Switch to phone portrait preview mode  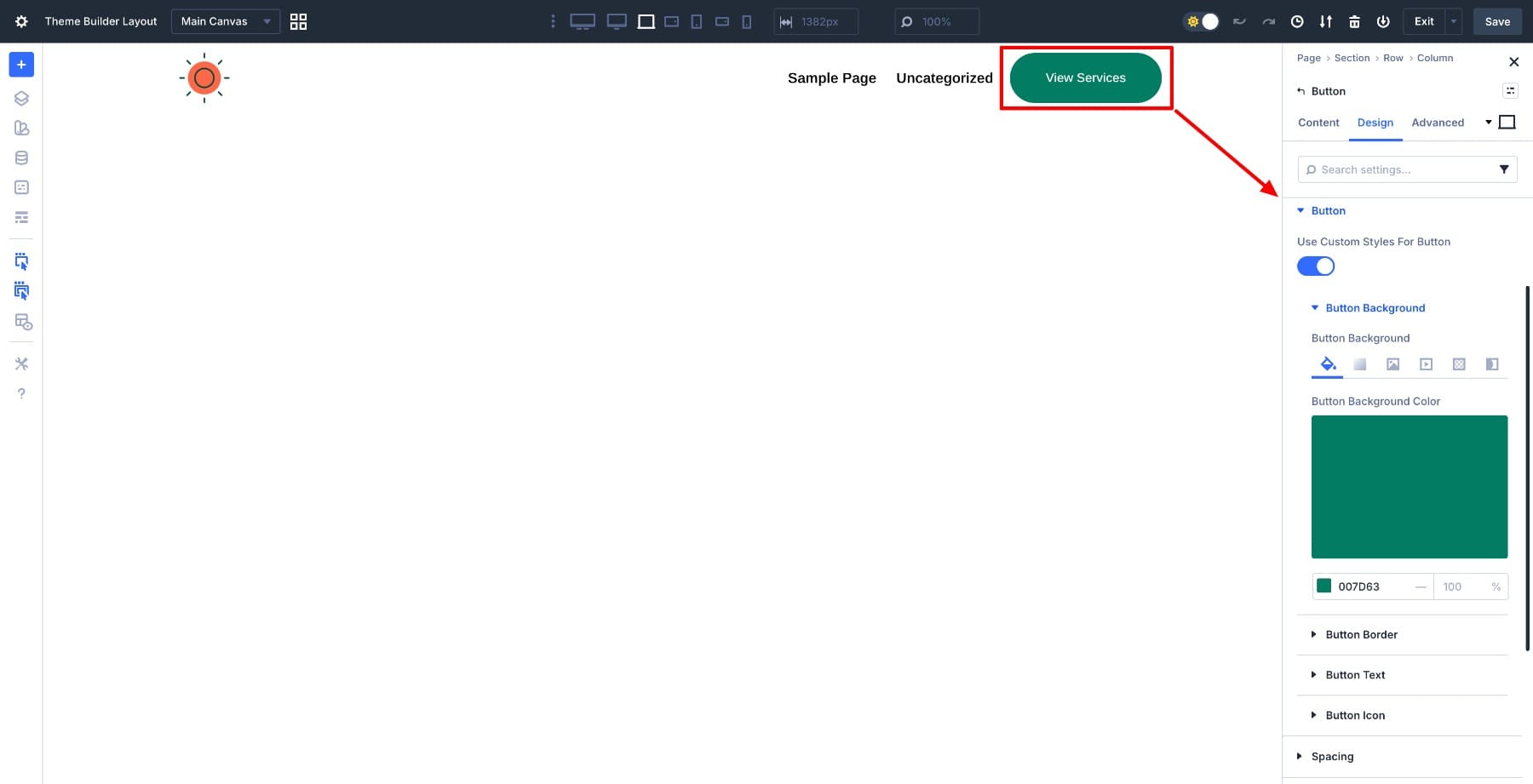[x=746, y=21]
